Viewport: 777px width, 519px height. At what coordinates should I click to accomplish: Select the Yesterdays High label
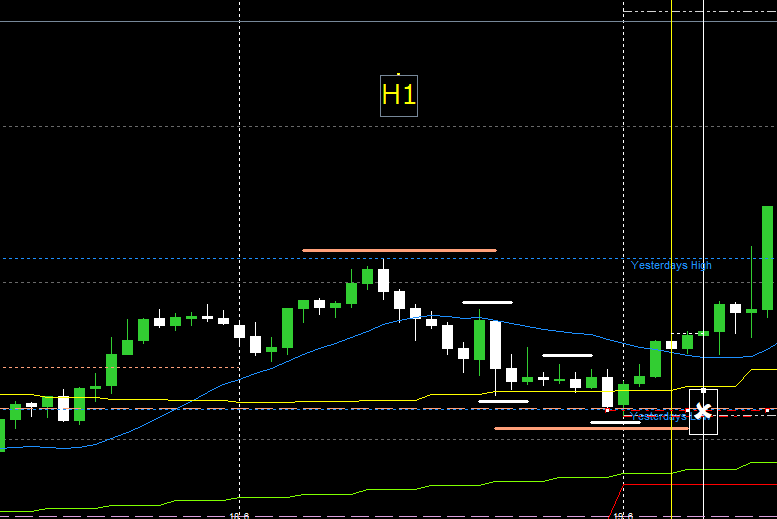click(671, 266)
